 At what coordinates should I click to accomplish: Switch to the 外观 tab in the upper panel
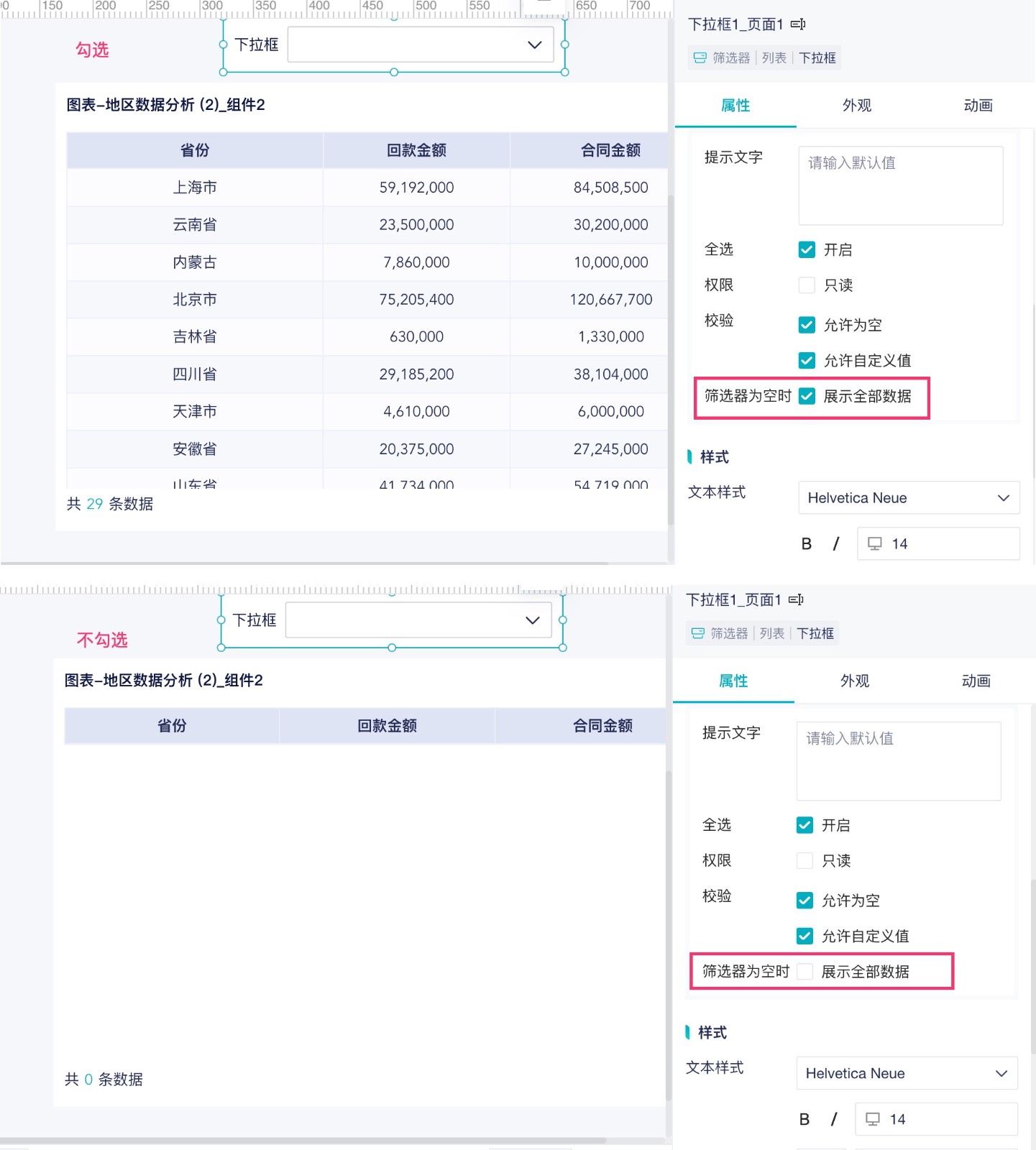click(856, 106)
